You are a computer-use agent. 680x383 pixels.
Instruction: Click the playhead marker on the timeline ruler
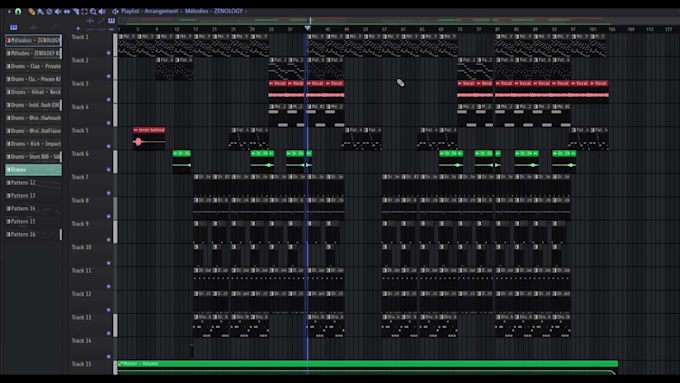pos(307,28)
